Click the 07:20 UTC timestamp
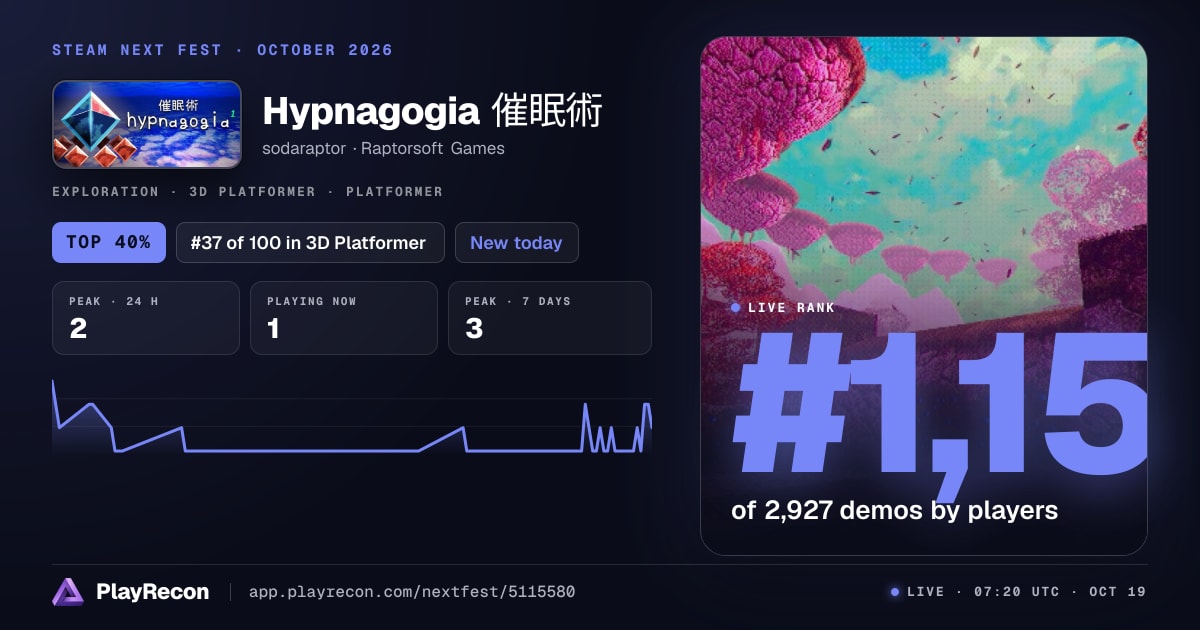The height and width of the screenshot is (630, 1200). [x=1016, y=592]
